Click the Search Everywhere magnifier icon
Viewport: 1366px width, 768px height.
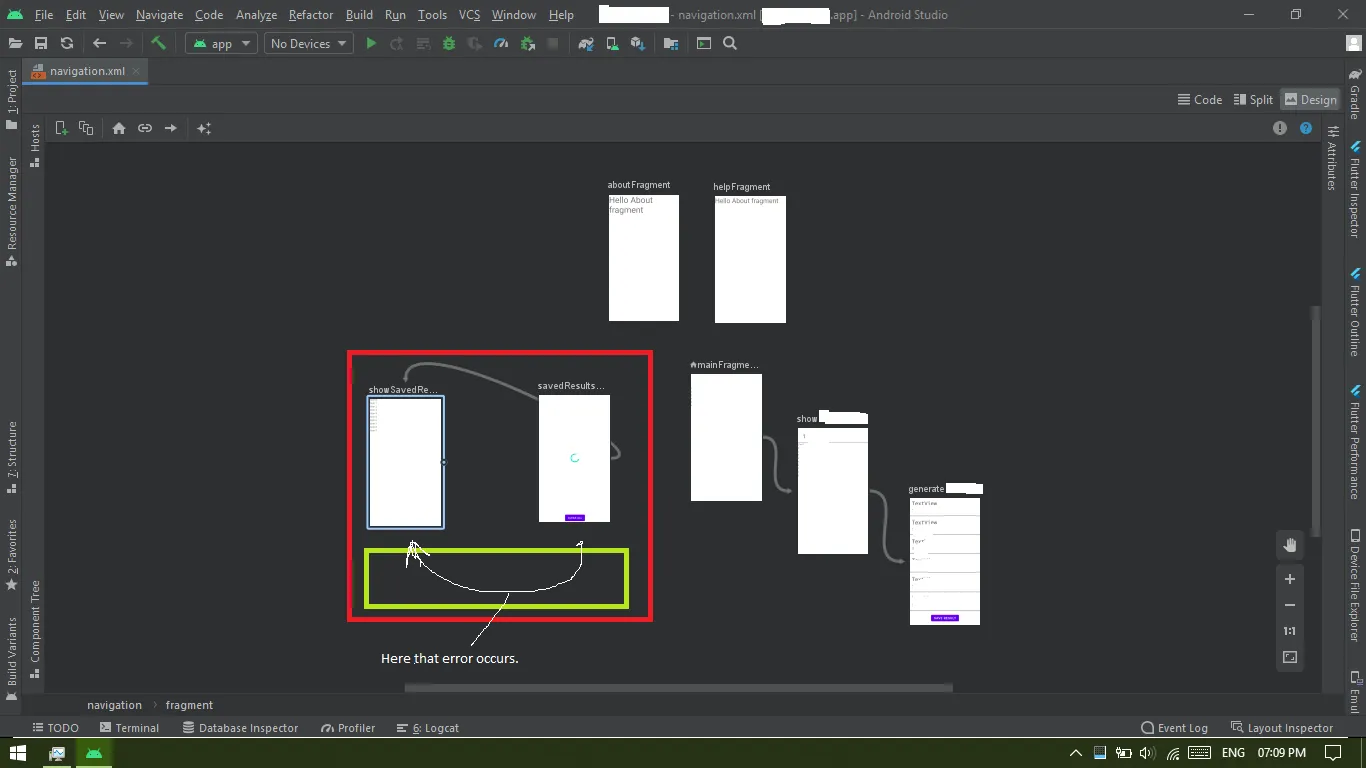[x=730, y=43]
